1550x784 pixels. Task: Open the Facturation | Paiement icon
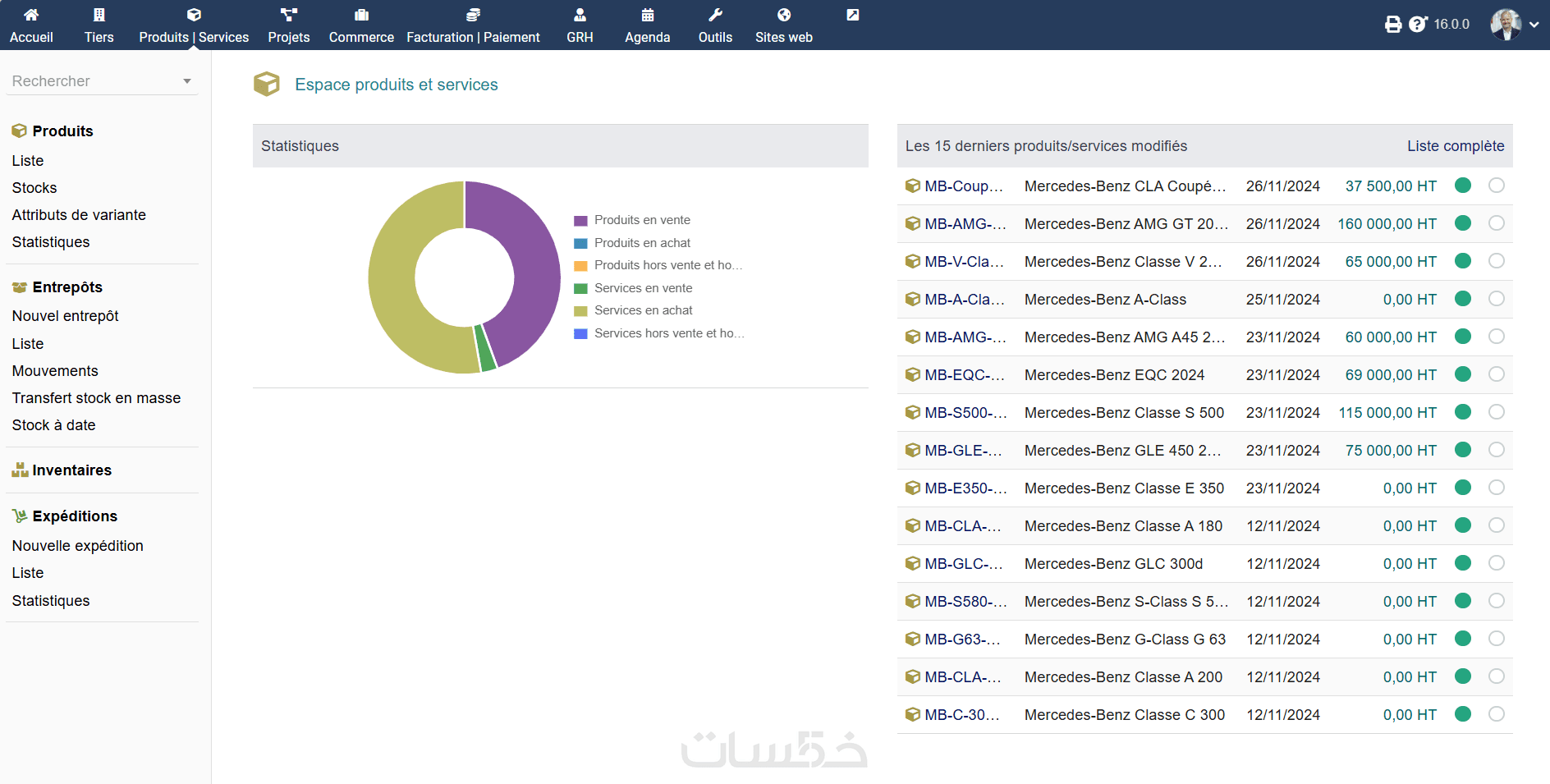tap(473, 15)
